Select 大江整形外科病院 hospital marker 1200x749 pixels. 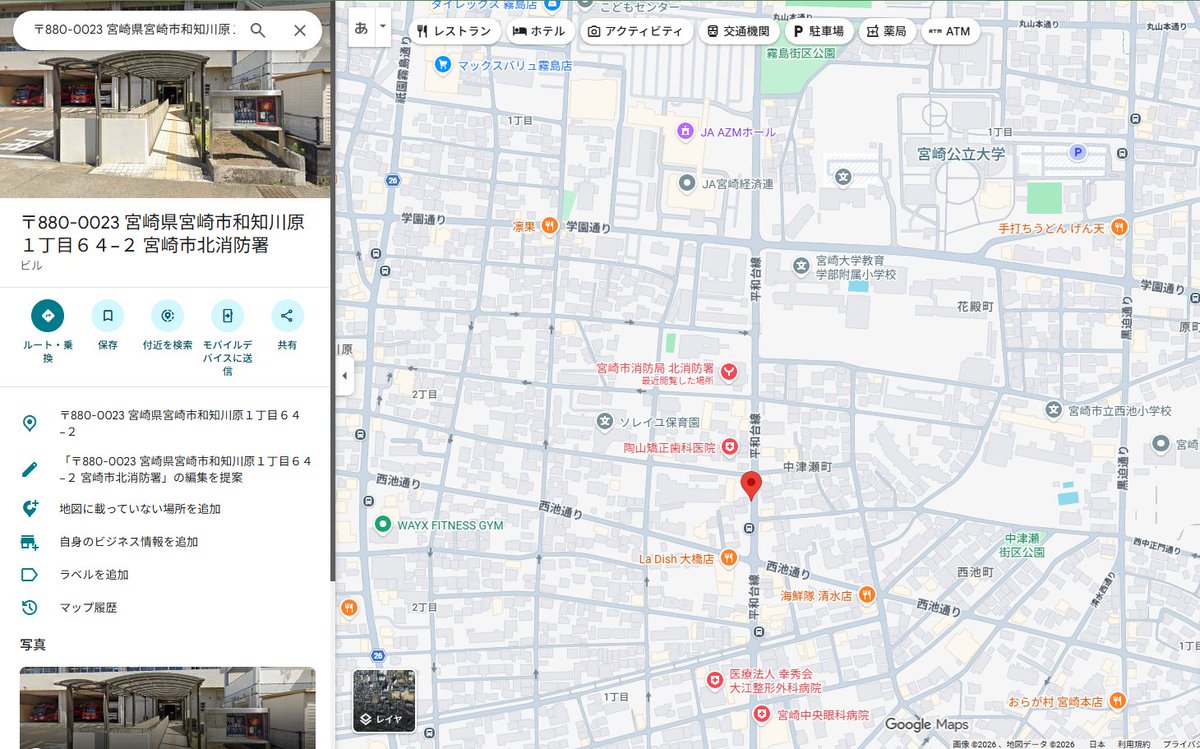click(x=714, y=680)
